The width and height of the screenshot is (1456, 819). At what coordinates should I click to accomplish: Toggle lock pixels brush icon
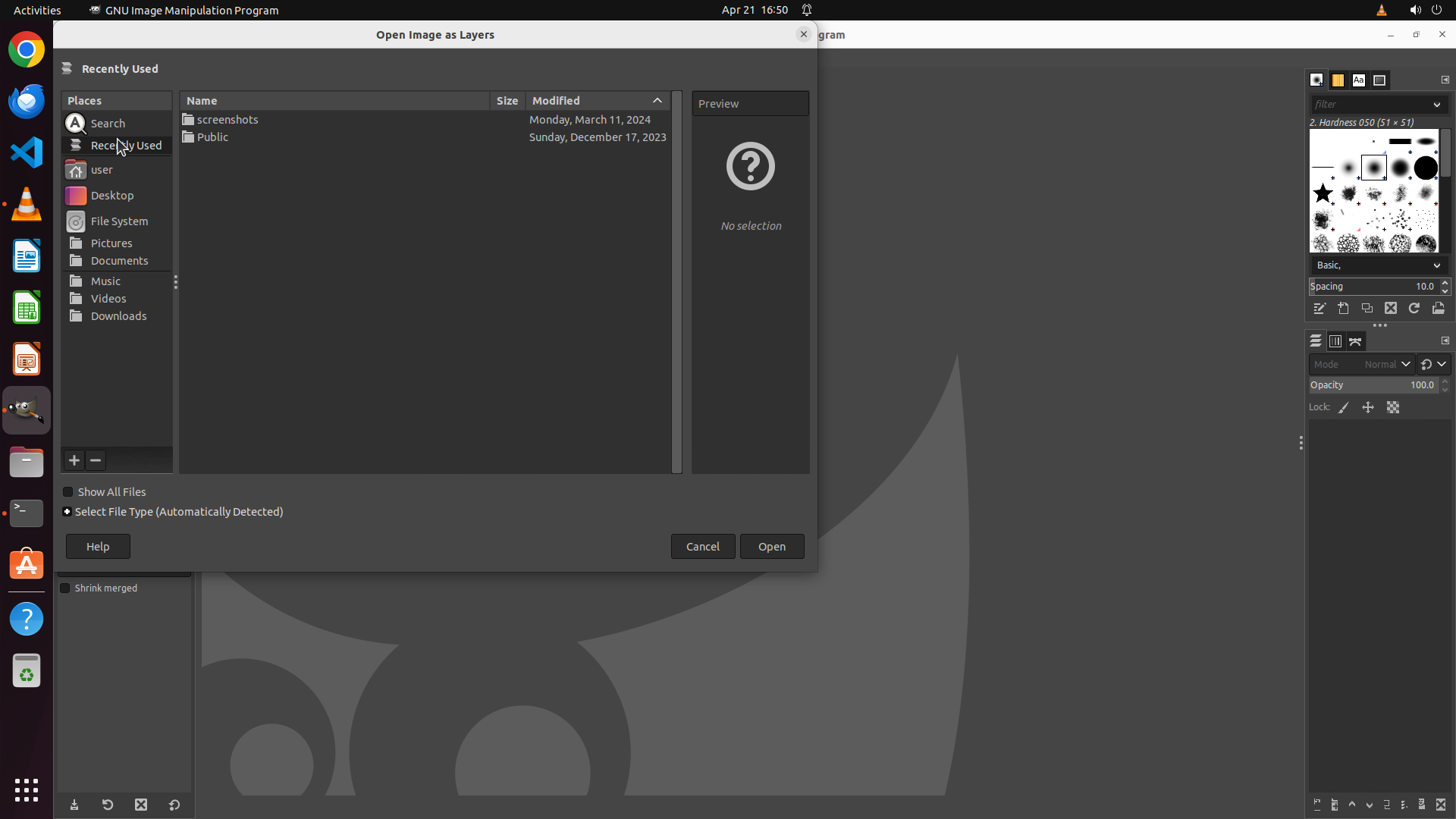click(x=1344, y=408)
